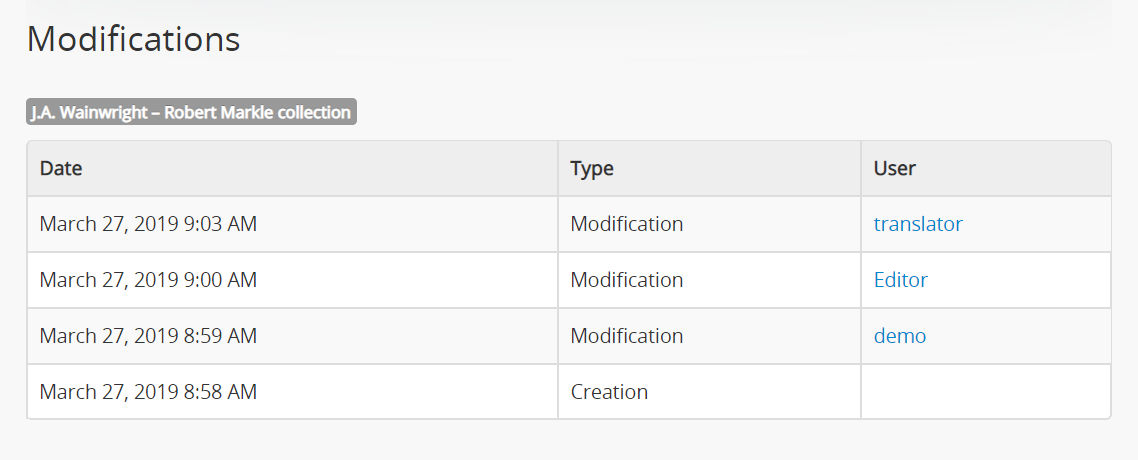Click the Creation type cell
This screenshot has height=460, width=1138.
pyautogui.click(x=609, y=392)
